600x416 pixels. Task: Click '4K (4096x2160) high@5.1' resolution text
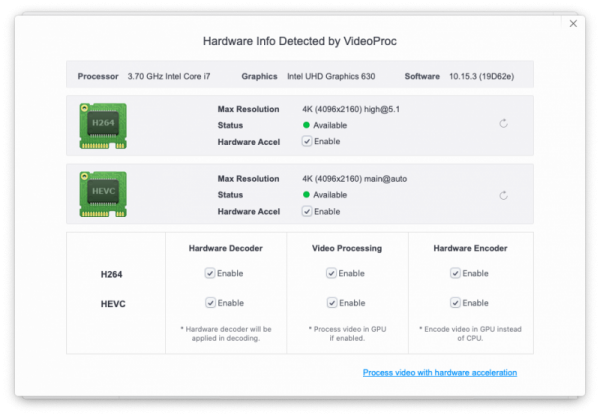tap(351, 109)
